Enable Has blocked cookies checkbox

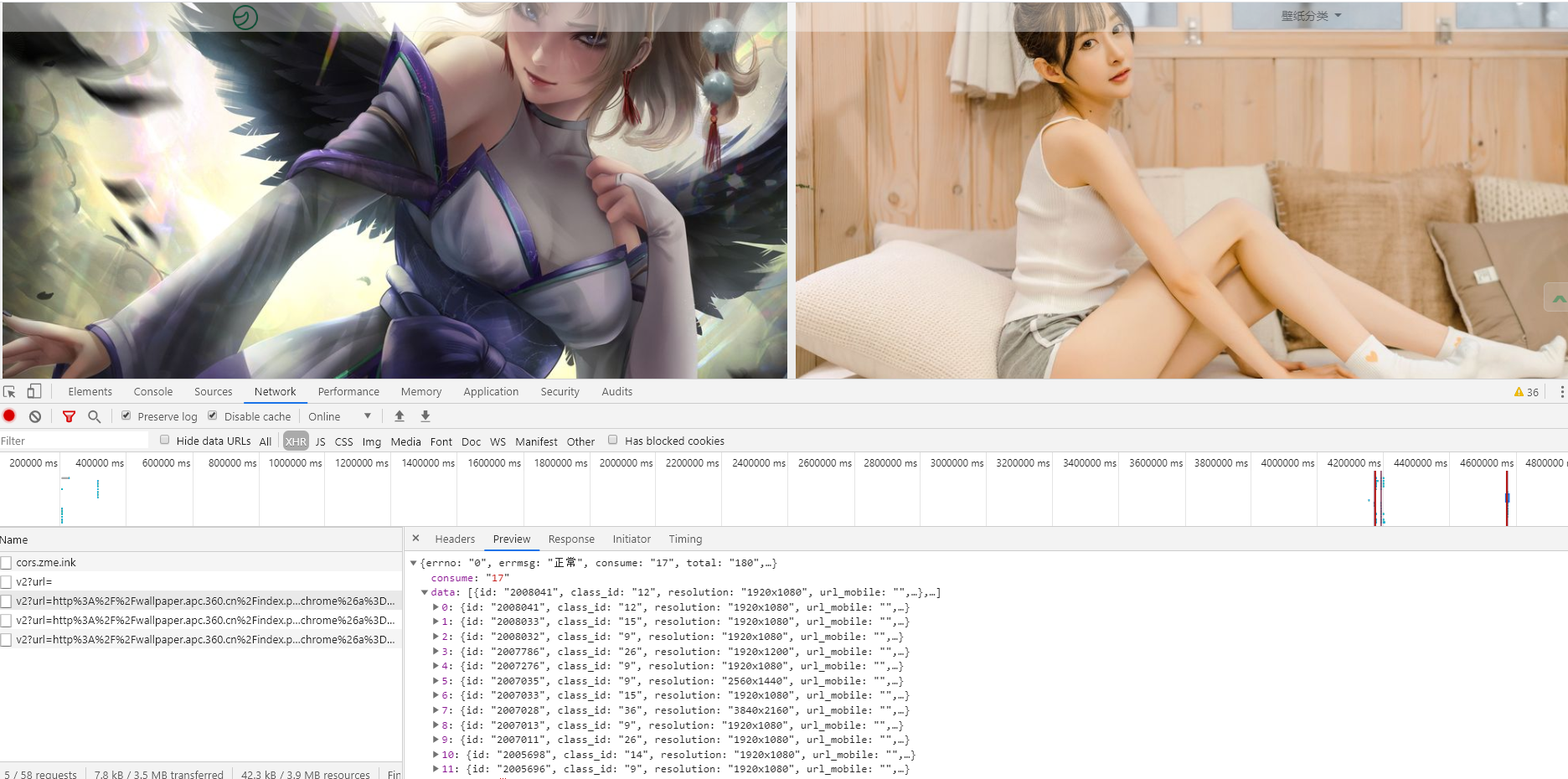[613, 440]
